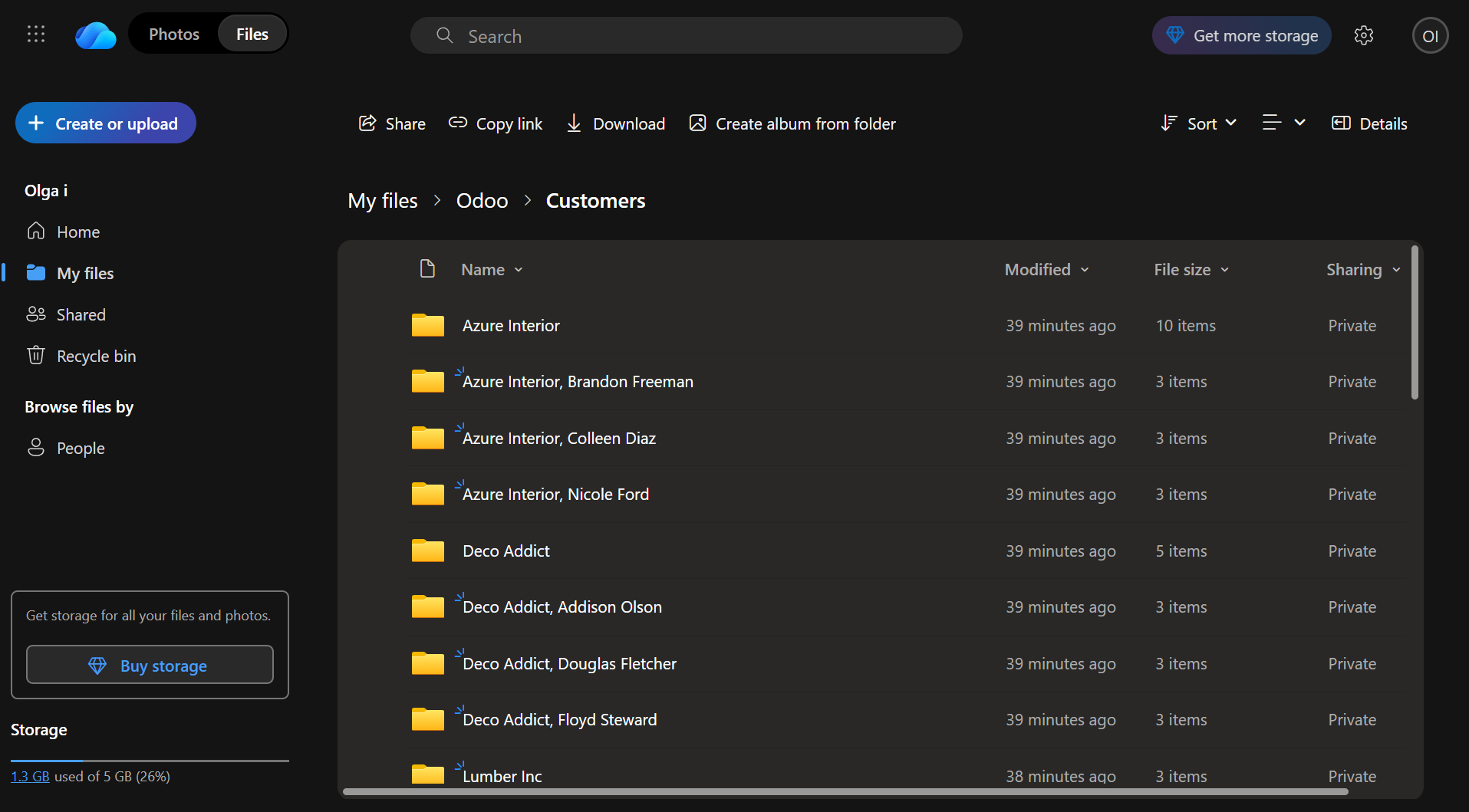The image size is (1469, 812).
Task: Click the Buy storage button
Action: [x=150, y=665]
